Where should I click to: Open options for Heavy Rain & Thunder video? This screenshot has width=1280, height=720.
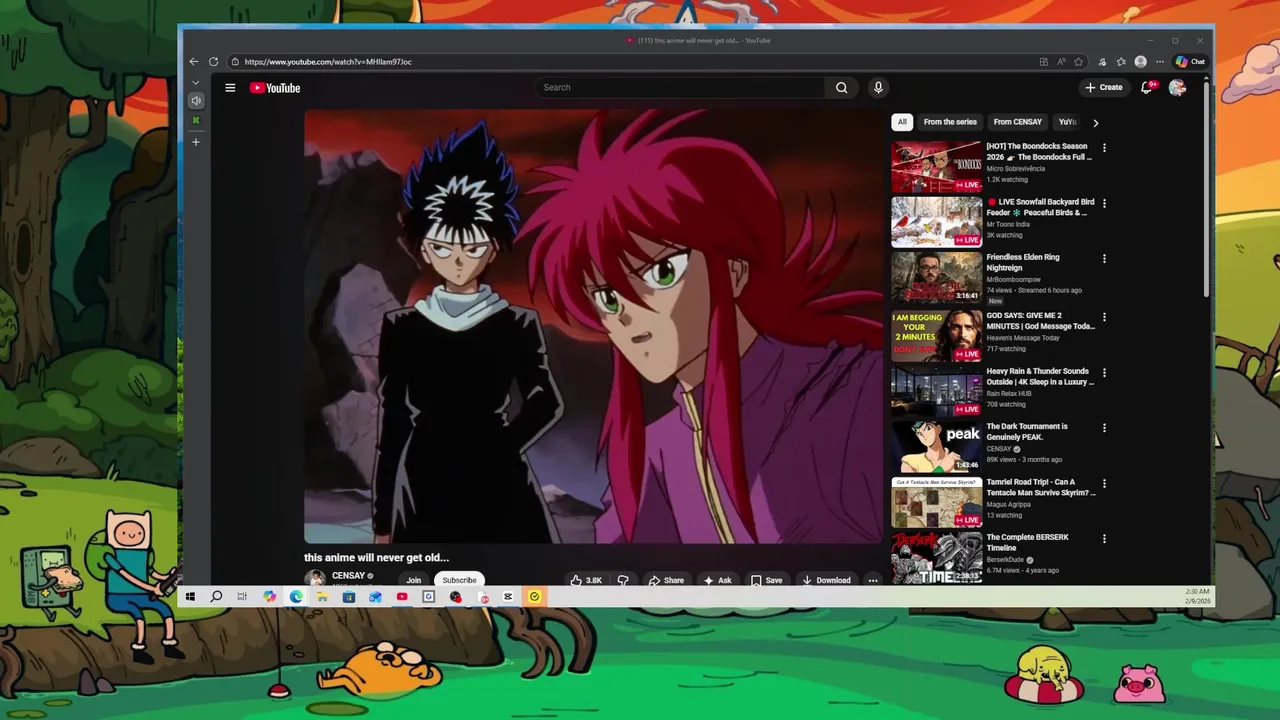tap(1104, 373)
